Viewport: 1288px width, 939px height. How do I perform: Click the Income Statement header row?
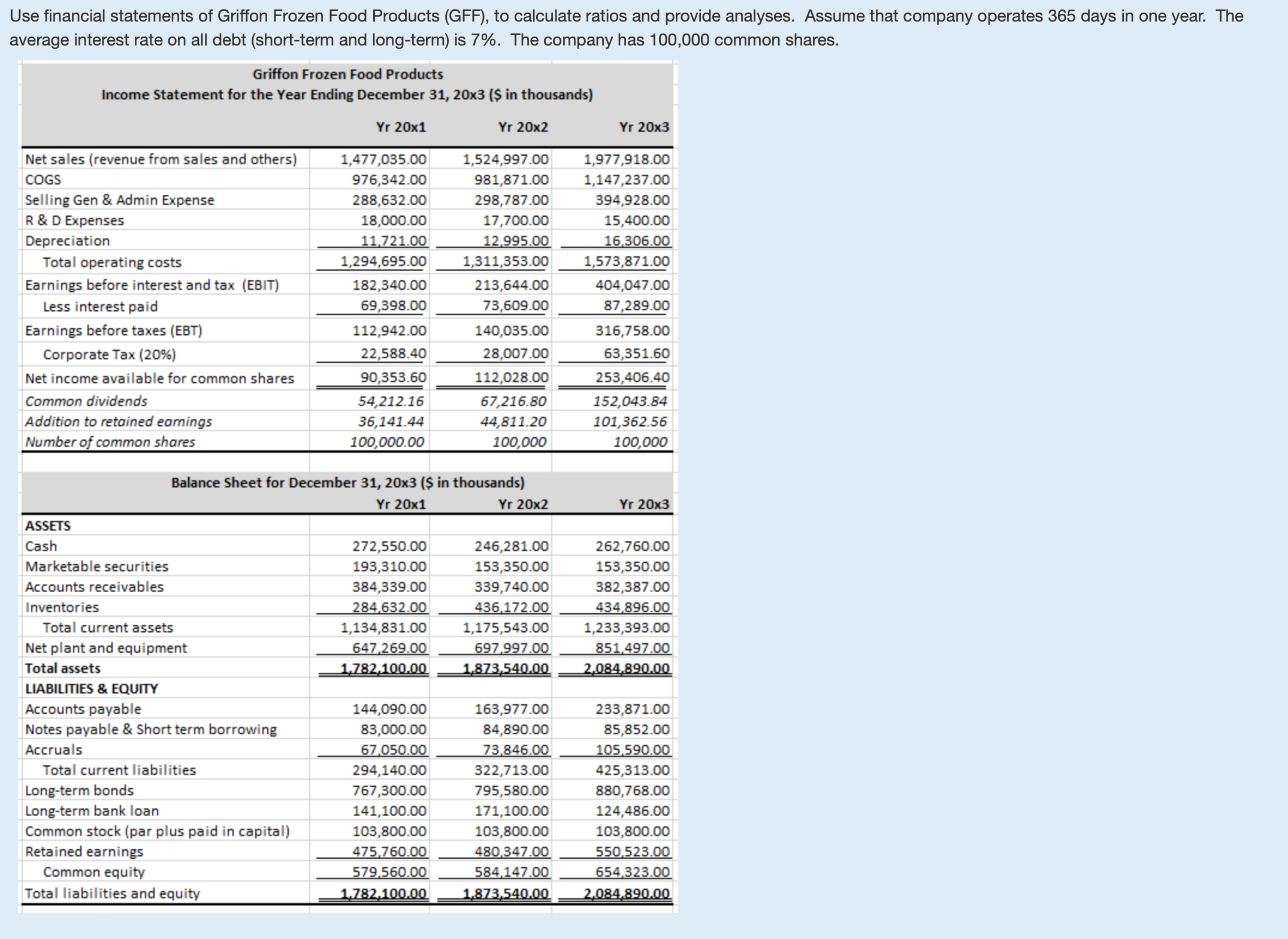(x=347, y=94)
